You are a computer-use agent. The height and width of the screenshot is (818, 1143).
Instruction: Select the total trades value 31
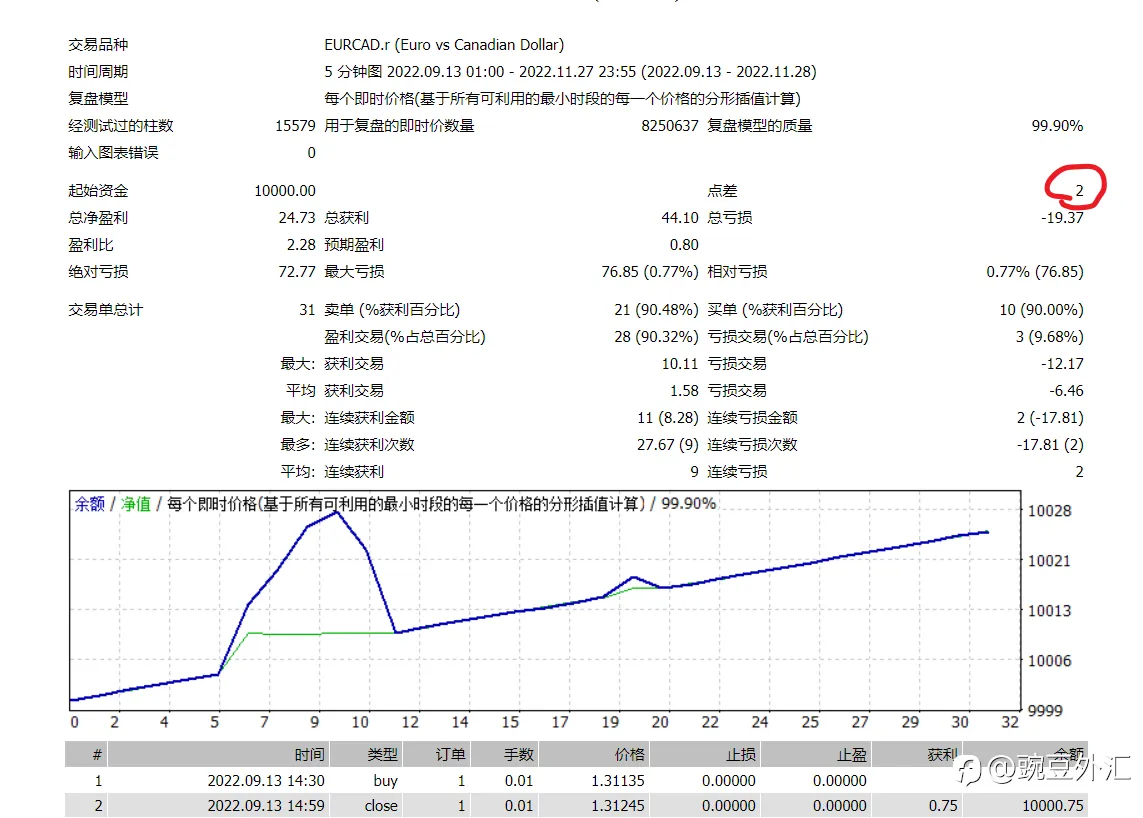pyautogui.click(x=307, y=309)
